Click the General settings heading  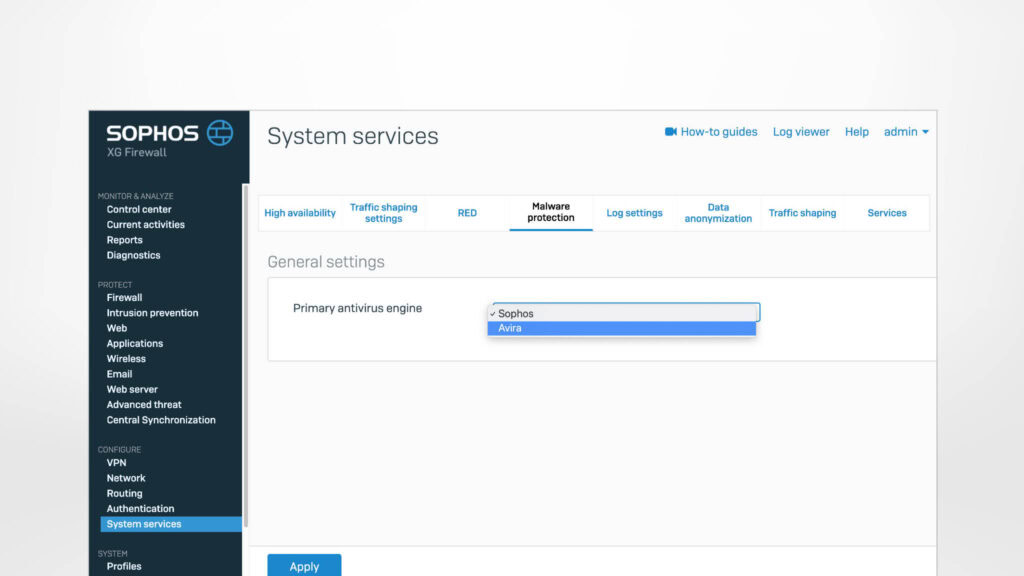pos(326,262)
